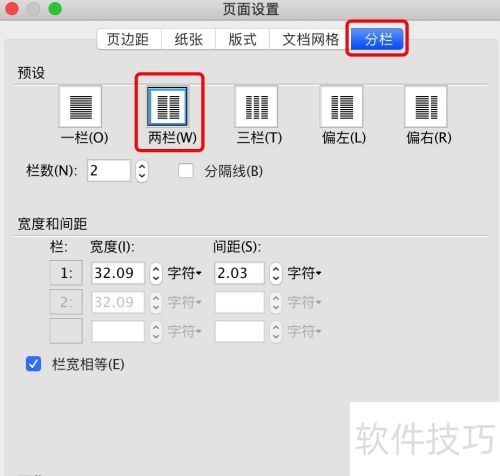
Task: Click the column 1: row button
Action: 66,273
